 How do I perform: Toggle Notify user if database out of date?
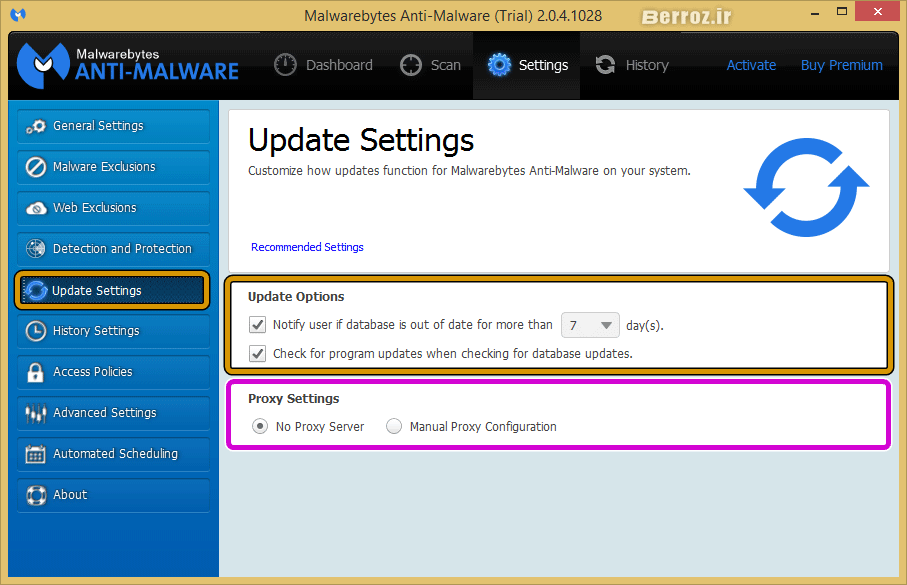(257, 325)
